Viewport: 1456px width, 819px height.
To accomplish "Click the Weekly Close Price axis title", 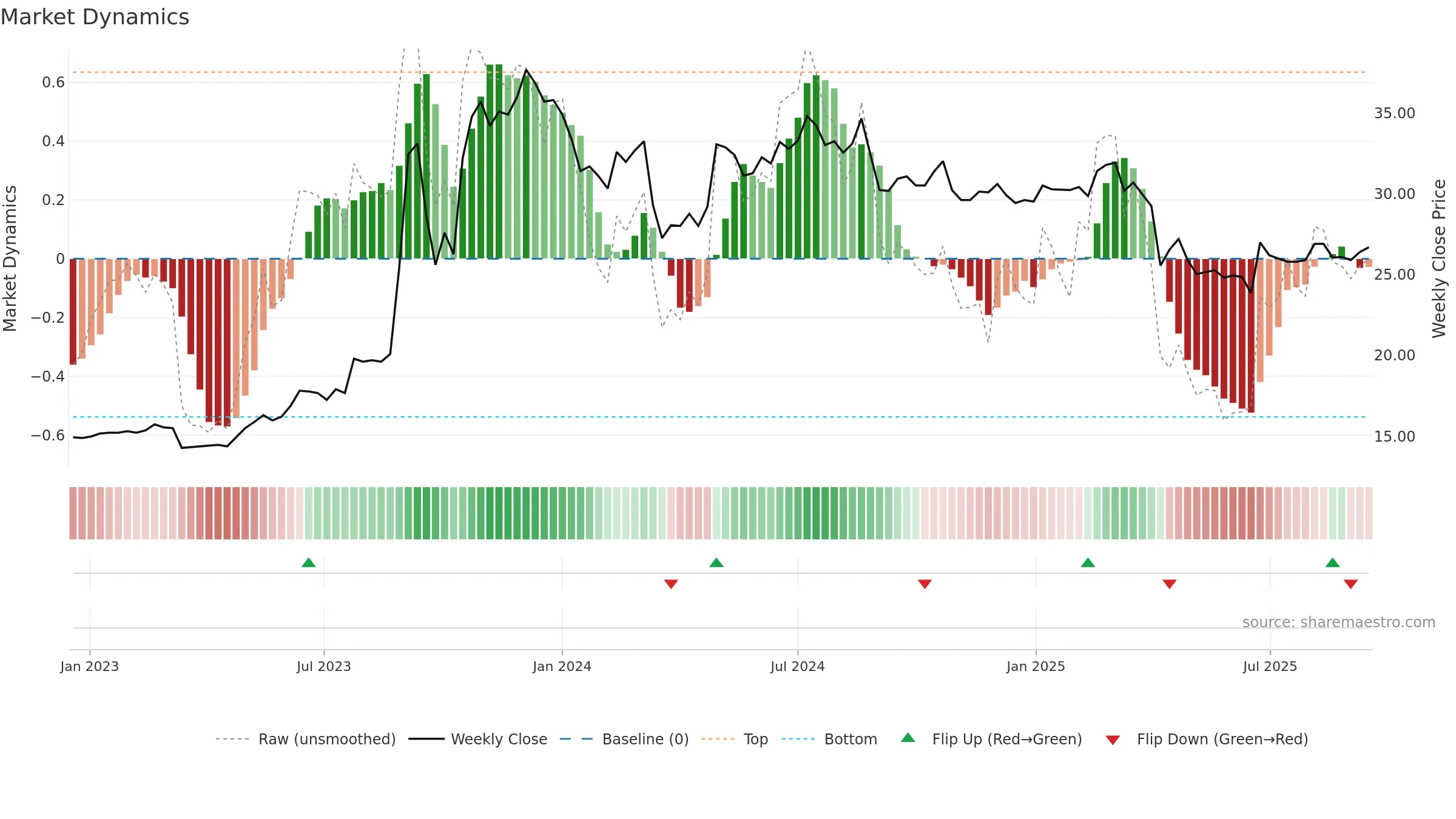I will pos(1439,258).
